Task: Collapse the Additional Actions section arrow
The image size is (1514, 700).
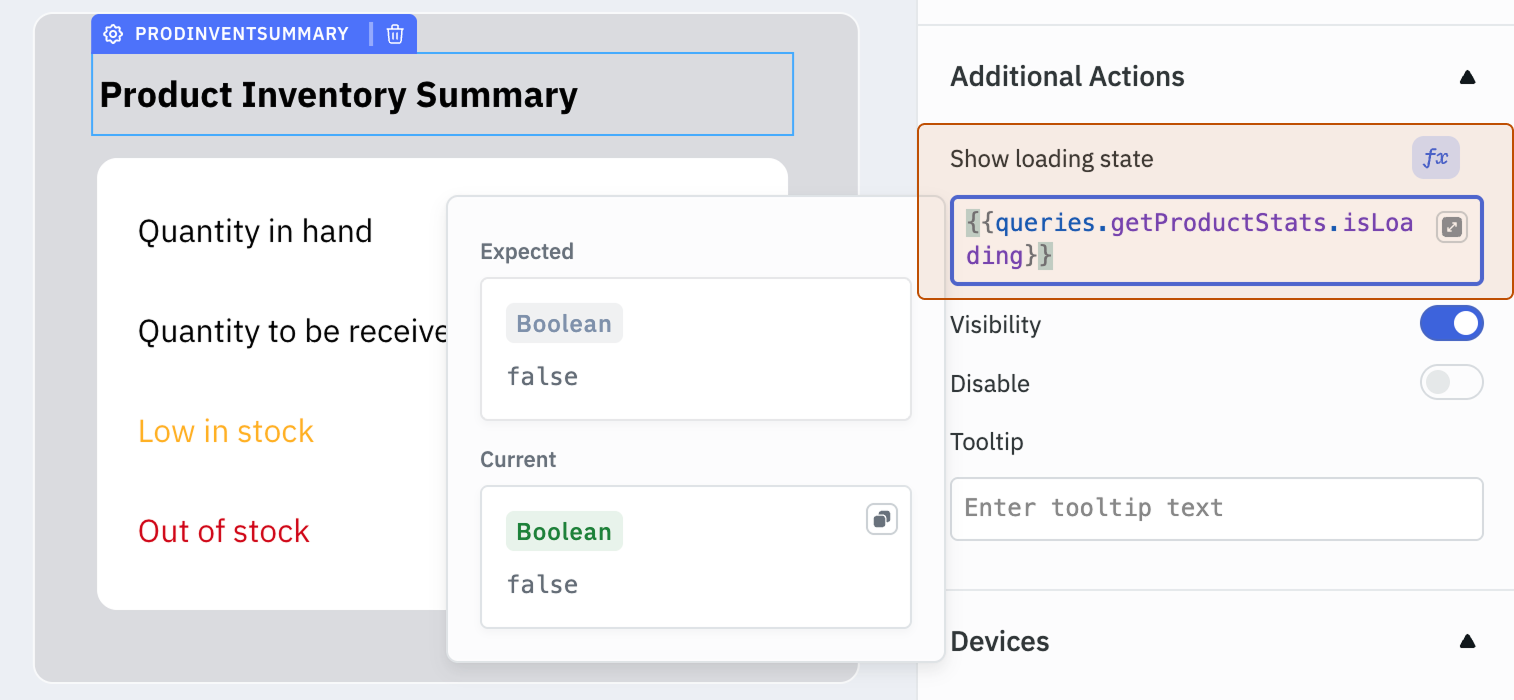Action: pyautogui.click(x=1467, y=77)
